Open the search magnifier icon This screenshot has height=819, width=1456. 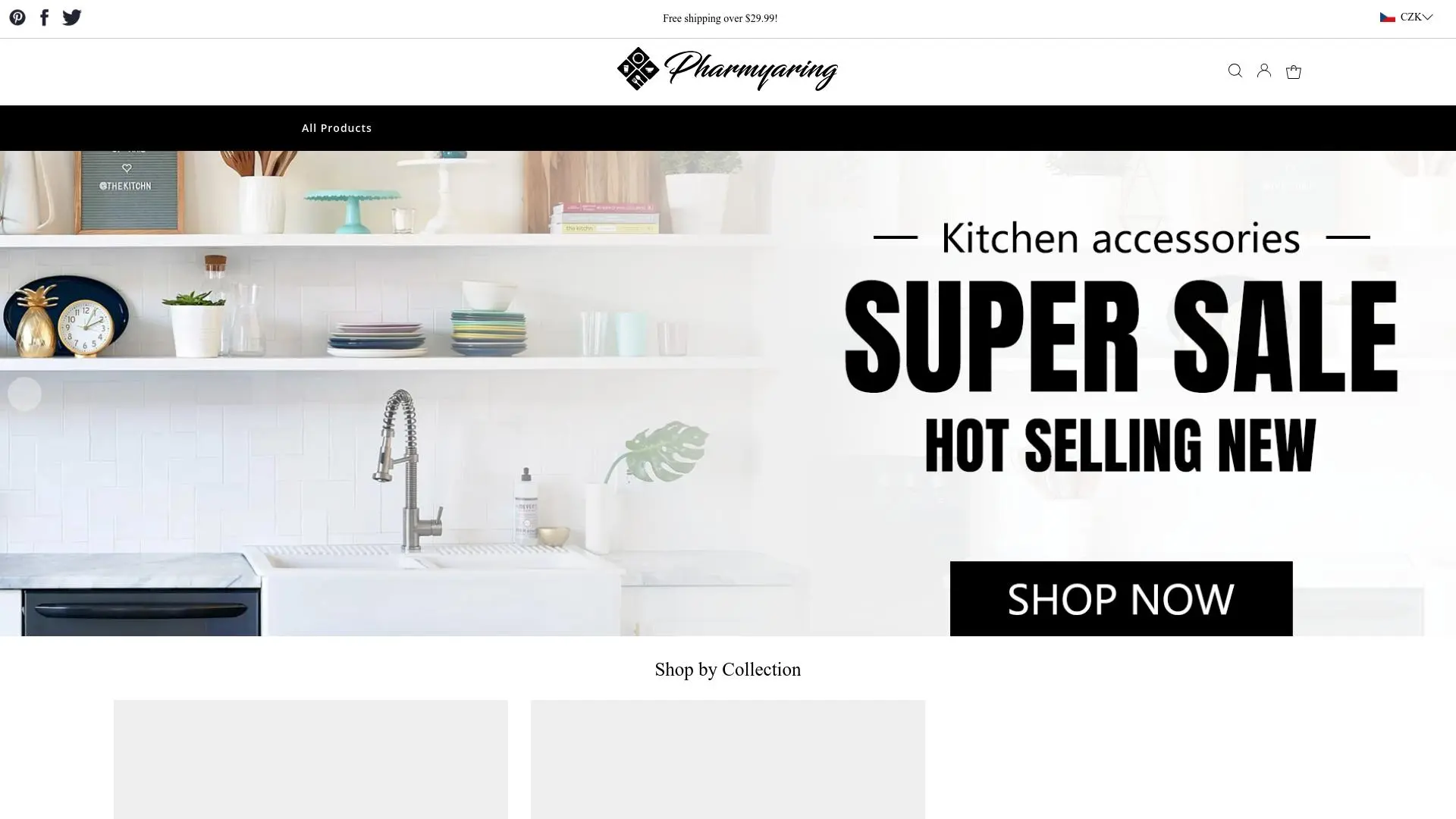coord(1235,71)
